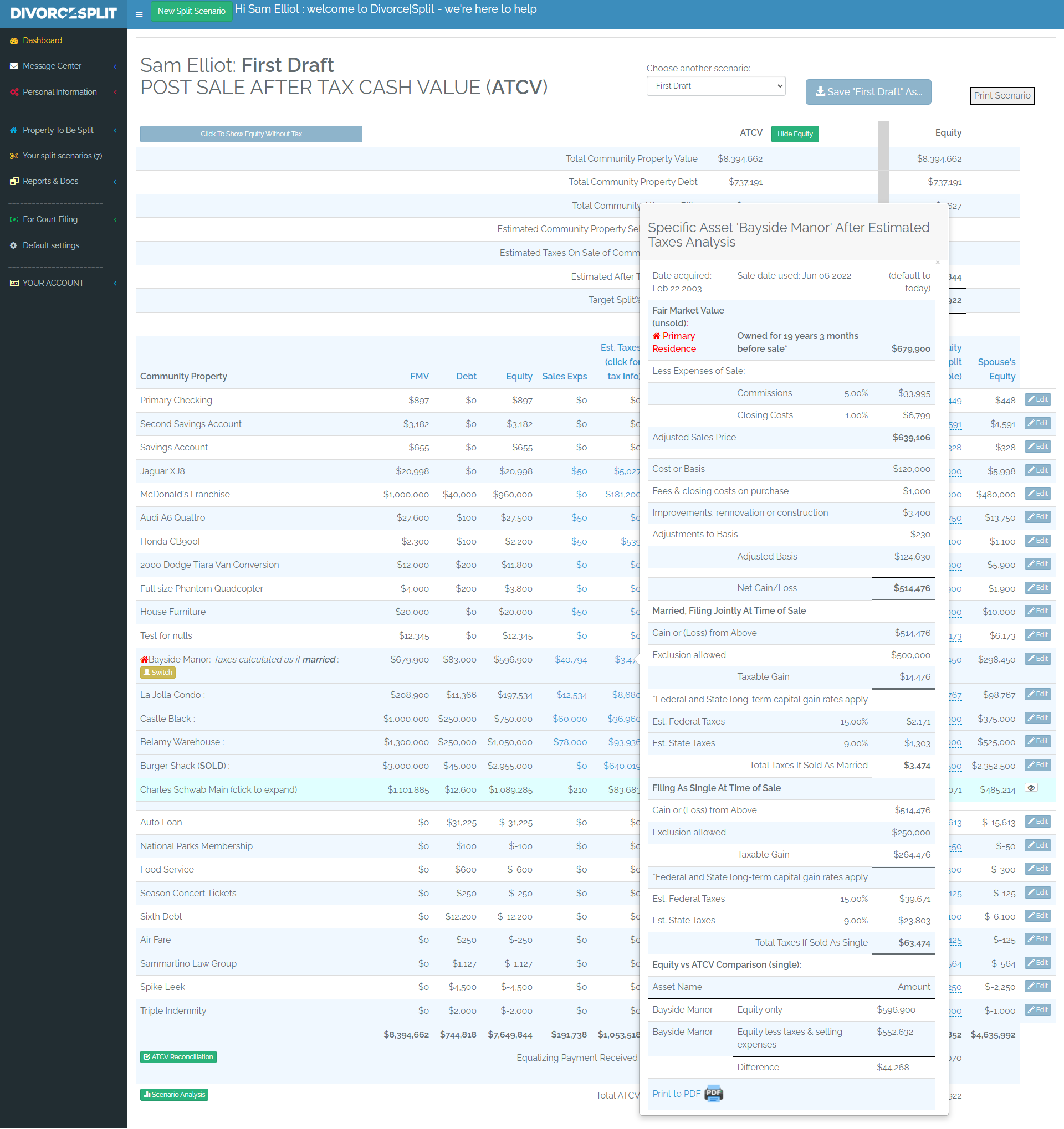Viewport: 1064px width, 1129px height.
Task: Click Show Equity Without Tax bar
Action: pos(251,135)
